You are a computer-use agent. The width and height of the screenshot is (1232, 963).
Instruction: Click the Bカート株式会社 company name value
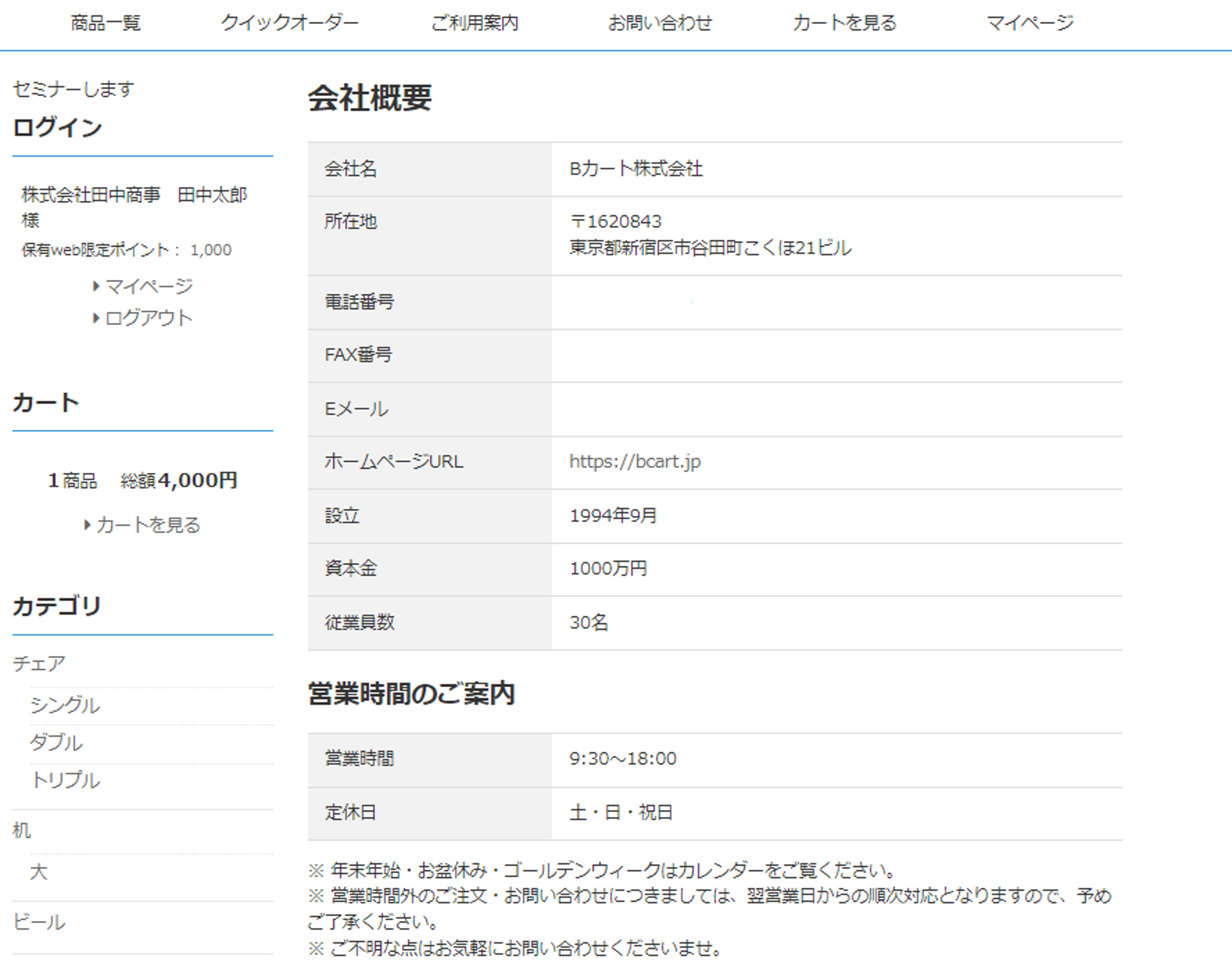(x=636, y=169)
